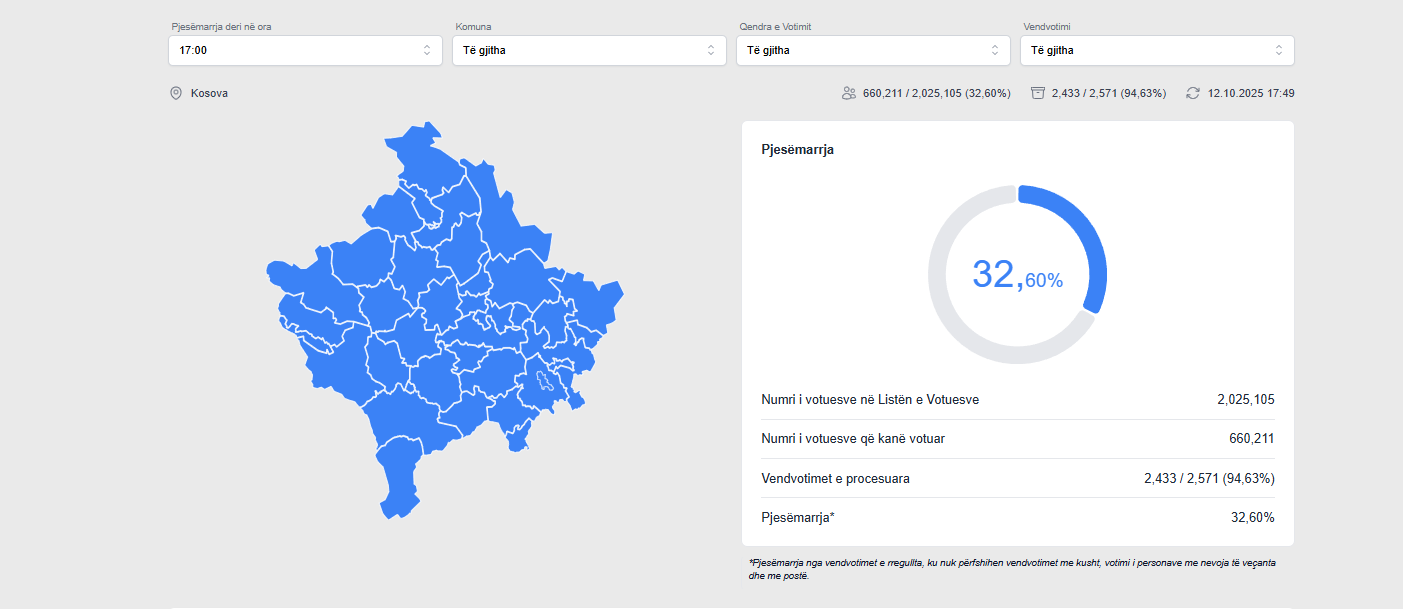
Task: Click the small outlined enclave municipality on map
Action: (545, 381)
